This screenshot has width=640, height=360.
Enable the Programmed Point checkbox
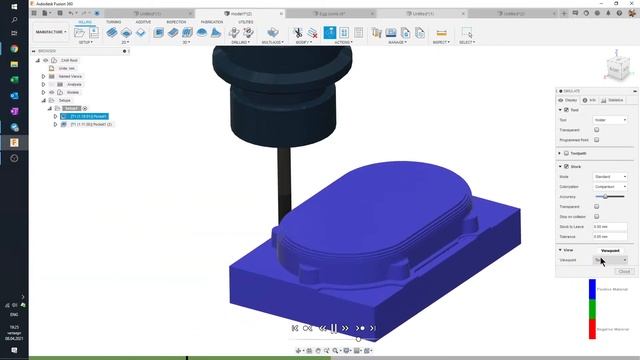coord(597,140)
